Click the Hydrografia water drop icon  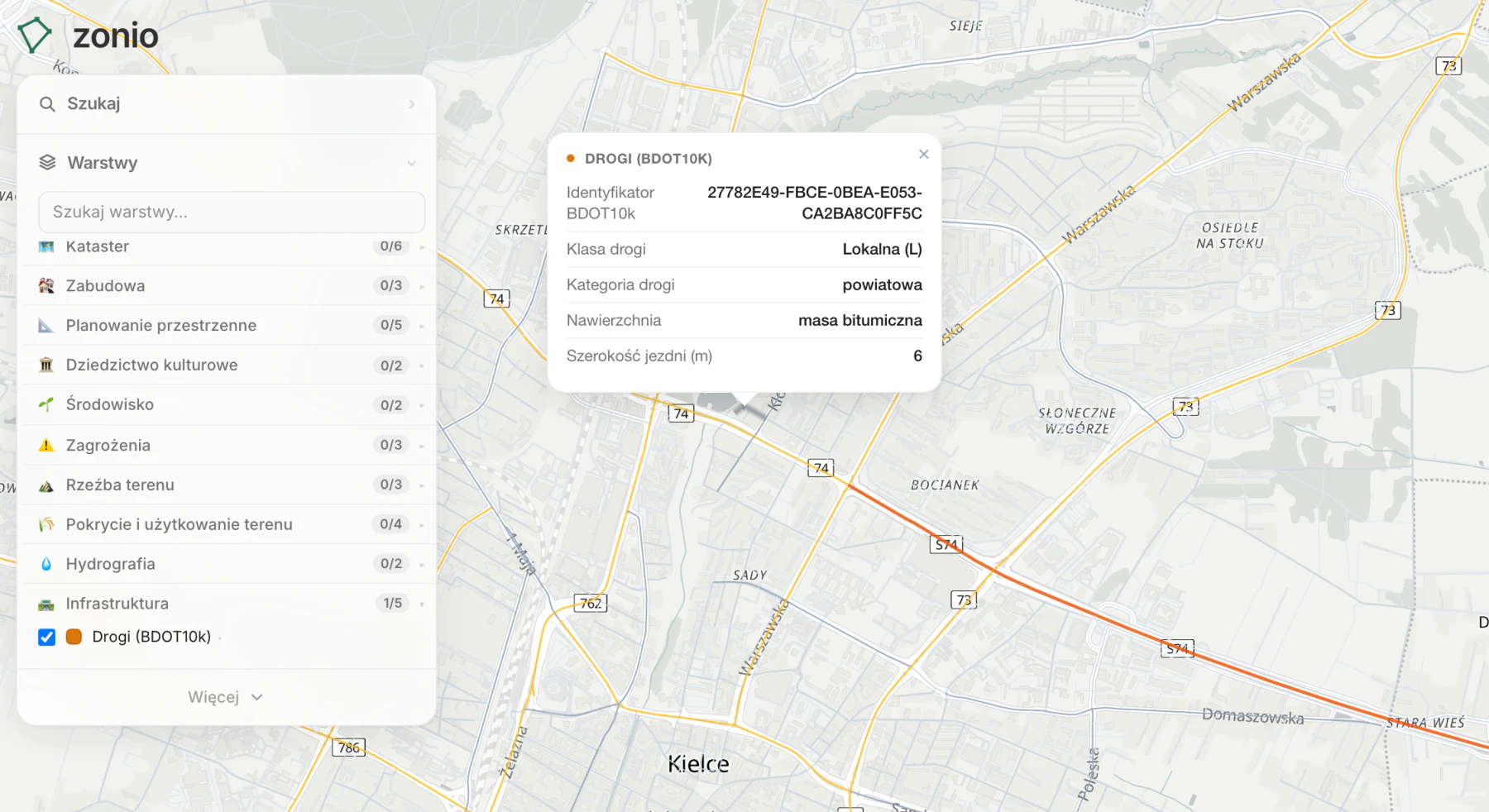[46, 565]
